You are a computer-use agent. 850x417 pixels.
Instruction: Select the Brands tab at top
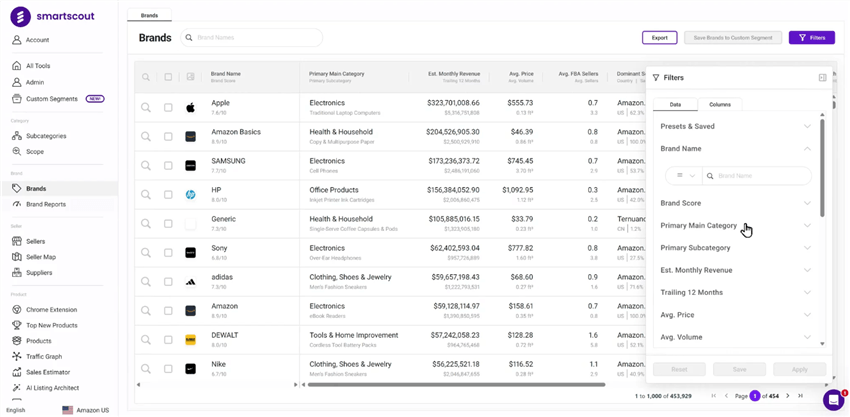149,15
